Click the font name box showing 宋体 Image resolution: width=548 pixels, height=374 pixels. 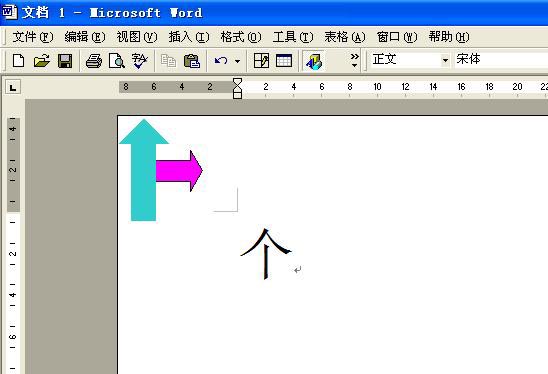(501, 59)
